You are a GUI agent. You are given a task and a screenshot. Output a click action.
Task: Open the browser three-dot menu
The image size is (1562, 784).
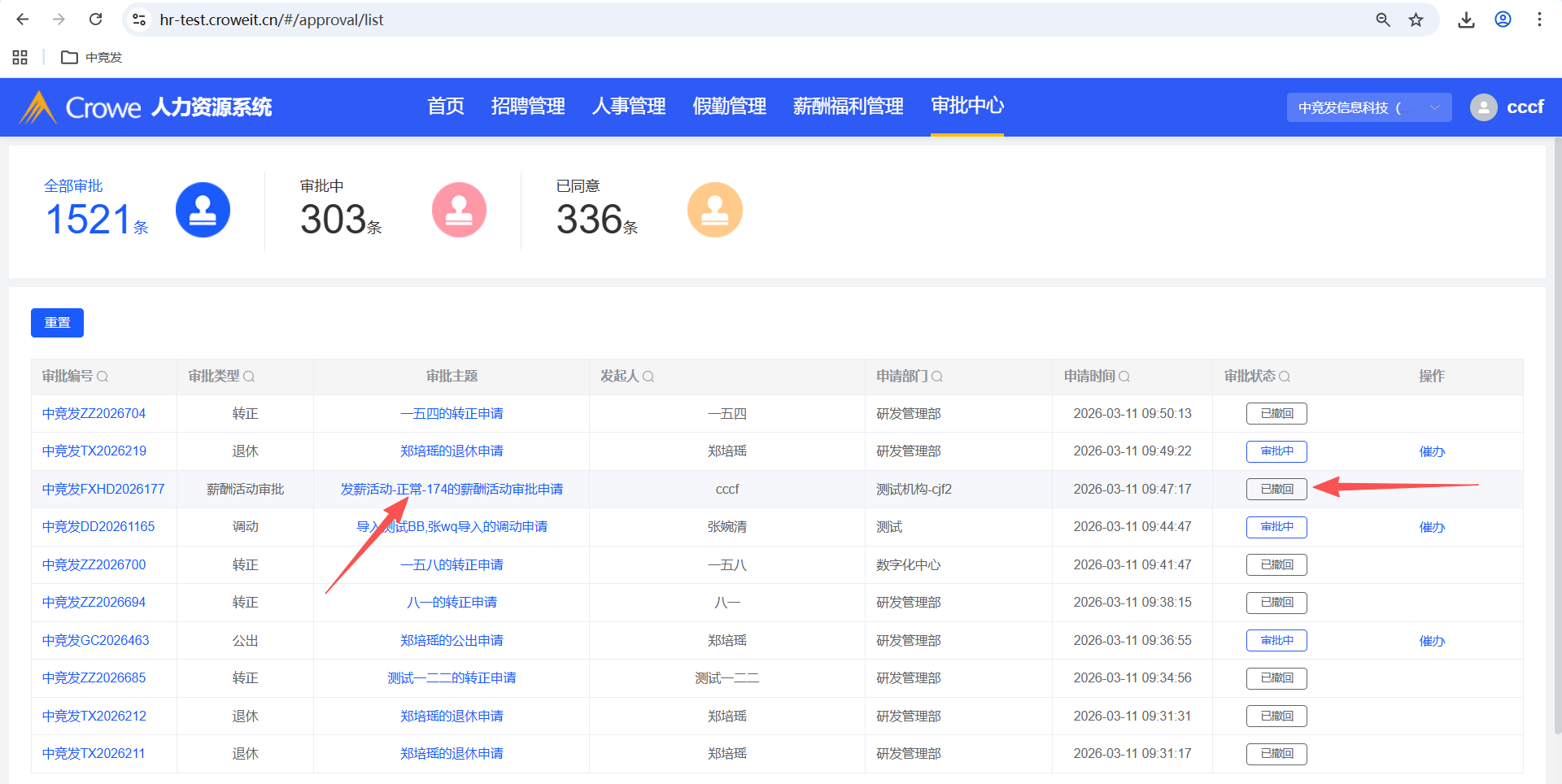tap(1539, 20)
